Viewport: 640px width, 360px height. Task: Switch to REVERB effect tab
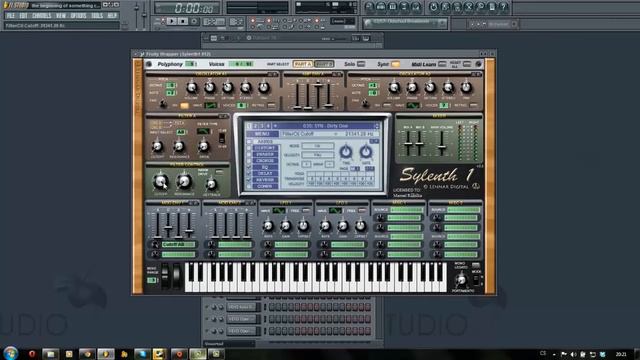(265, 180)
